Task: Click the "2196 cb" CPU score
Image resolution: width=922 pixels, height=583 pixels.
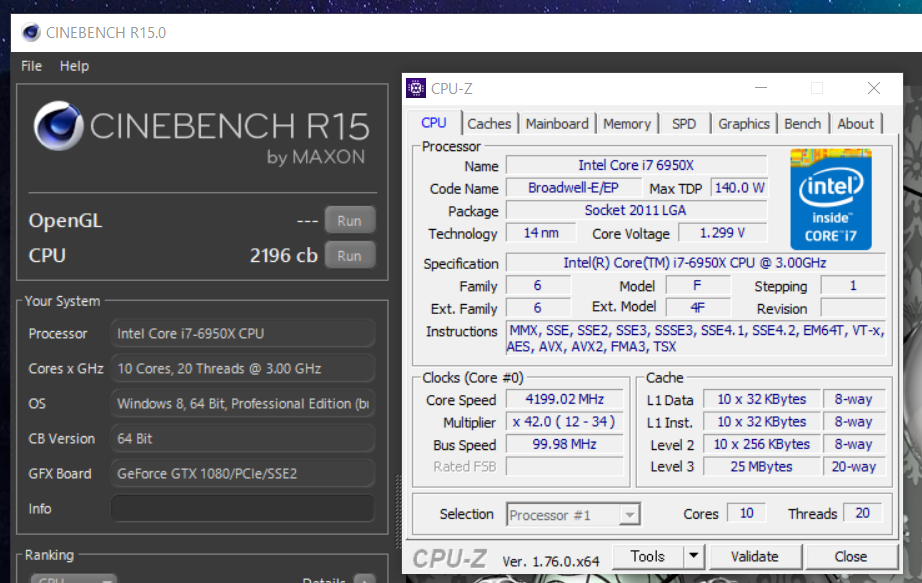Action: 283,255
